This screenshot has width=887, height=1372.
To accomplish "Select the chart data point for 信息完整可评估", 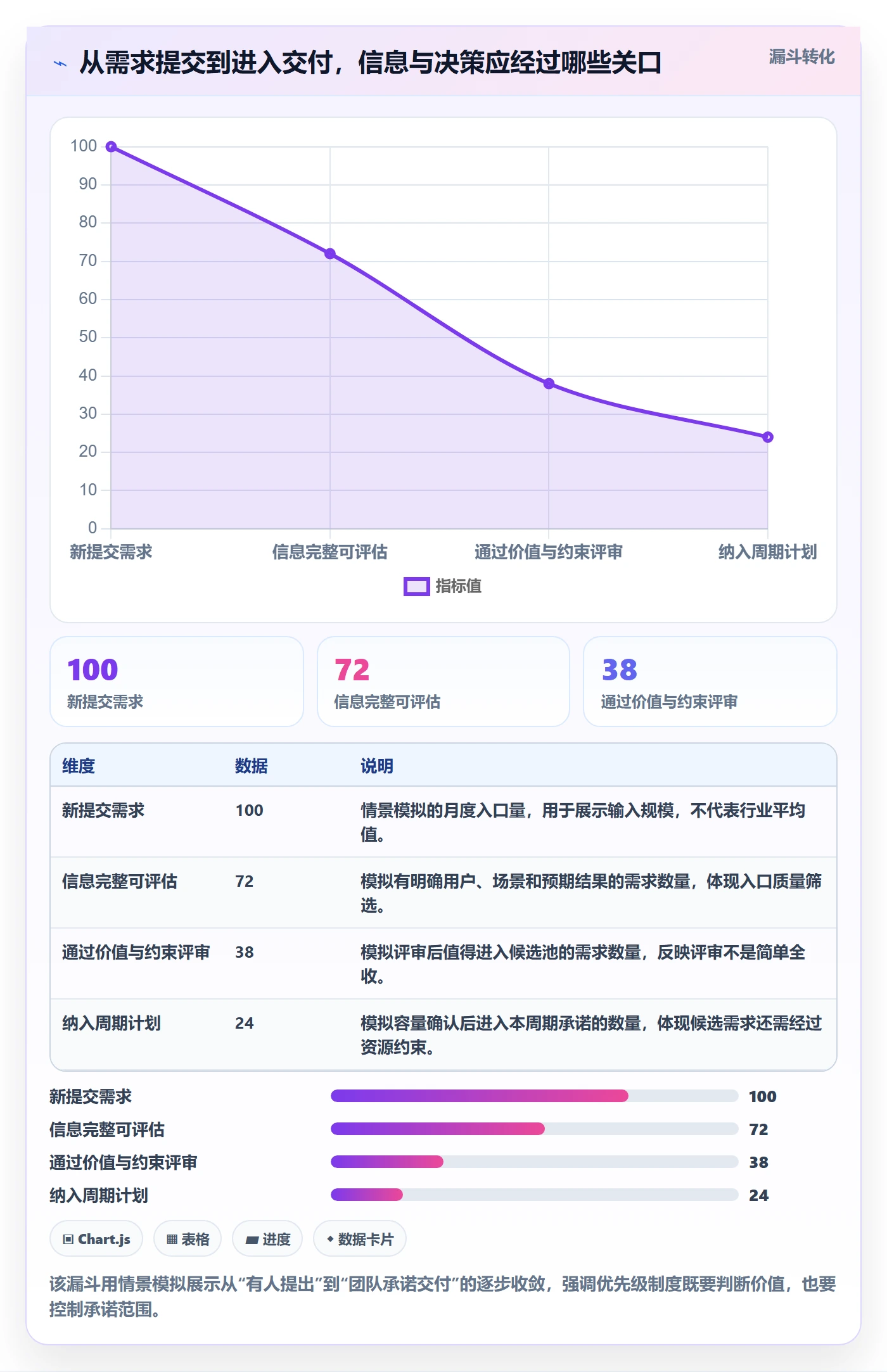I will 330,254.
